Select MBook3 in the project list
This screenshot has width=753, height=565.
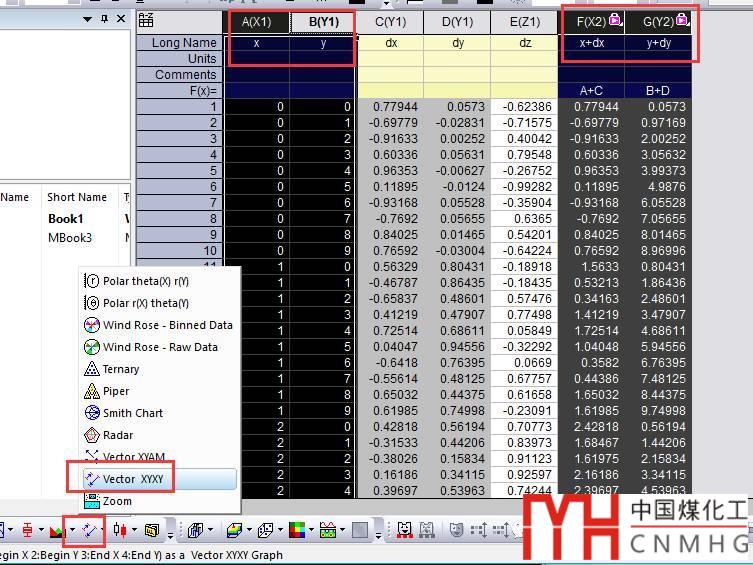[70, 238]
